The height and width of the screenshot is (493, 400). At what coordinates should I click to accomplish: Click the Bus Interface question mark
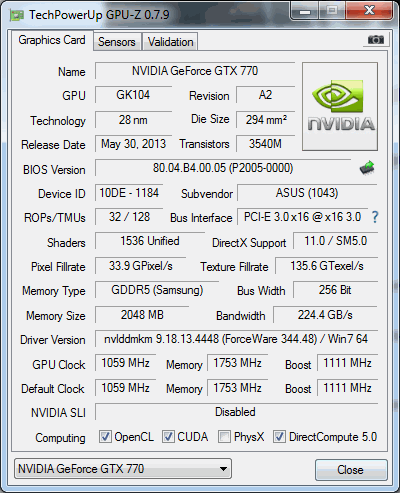[375, 217]
